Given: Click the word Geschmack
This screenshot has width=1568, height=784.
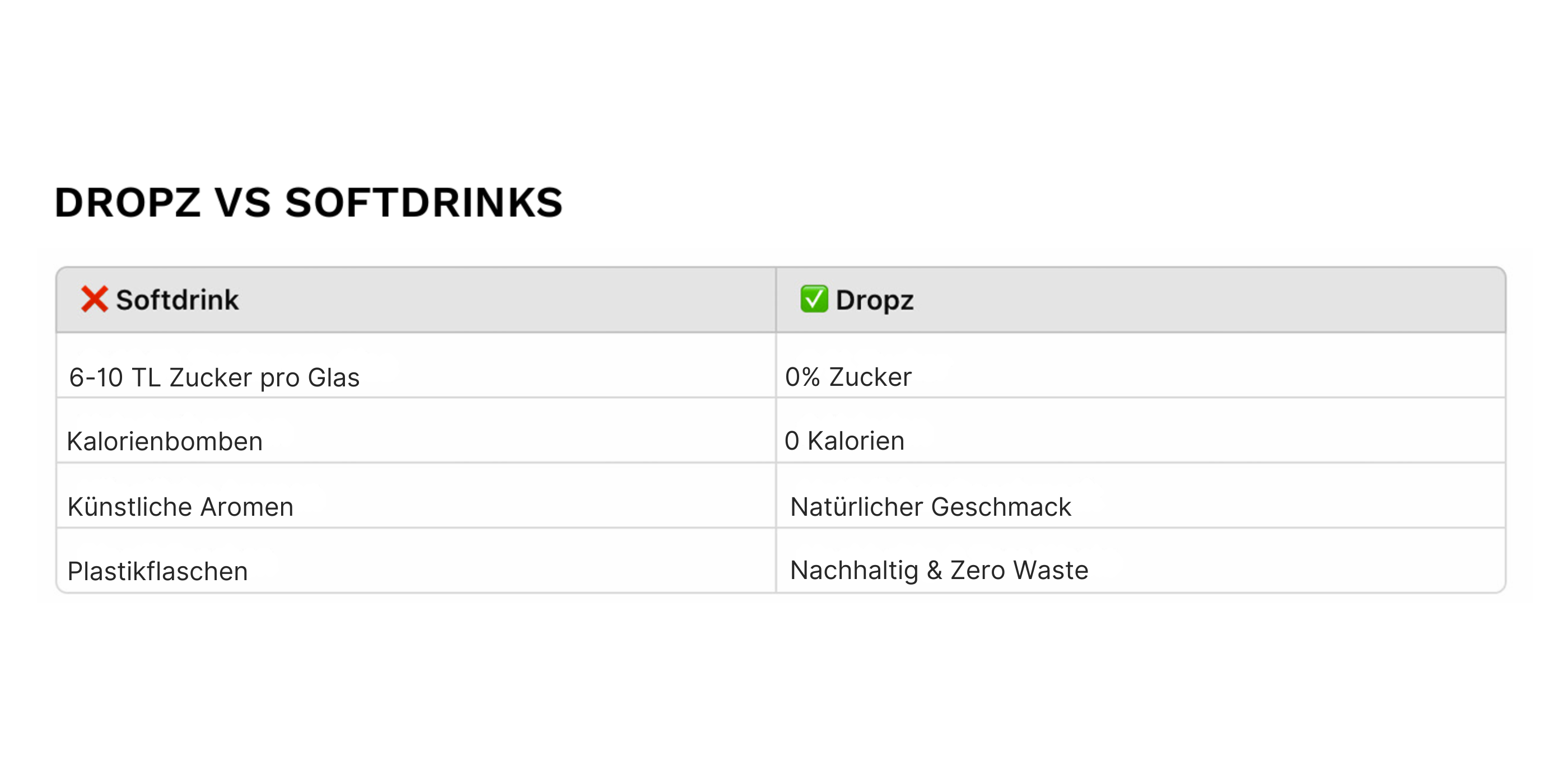Looking at the screenshot, I should point(1001,507).
